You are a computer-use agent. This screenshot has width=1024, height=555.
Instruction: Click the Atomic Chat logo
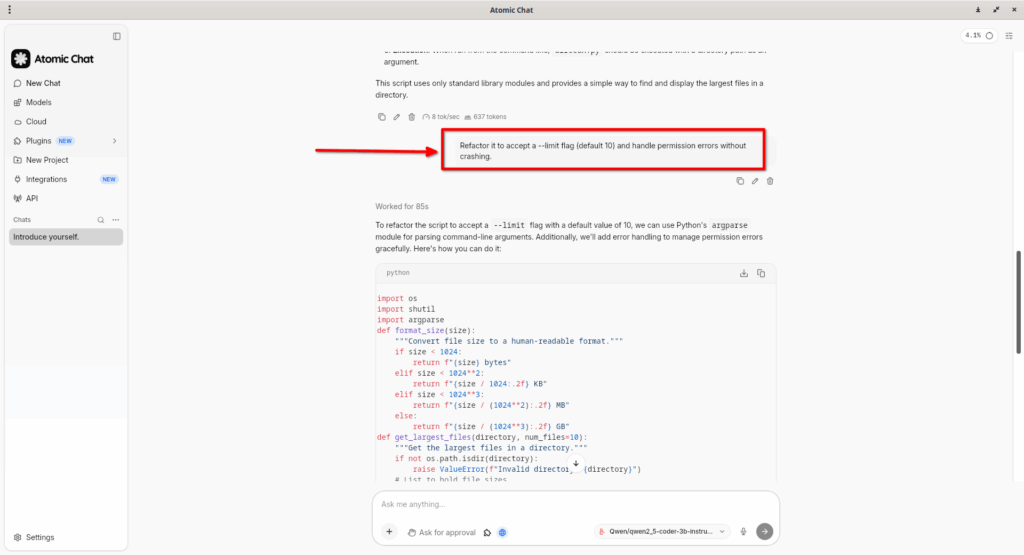tap(21, 59)
